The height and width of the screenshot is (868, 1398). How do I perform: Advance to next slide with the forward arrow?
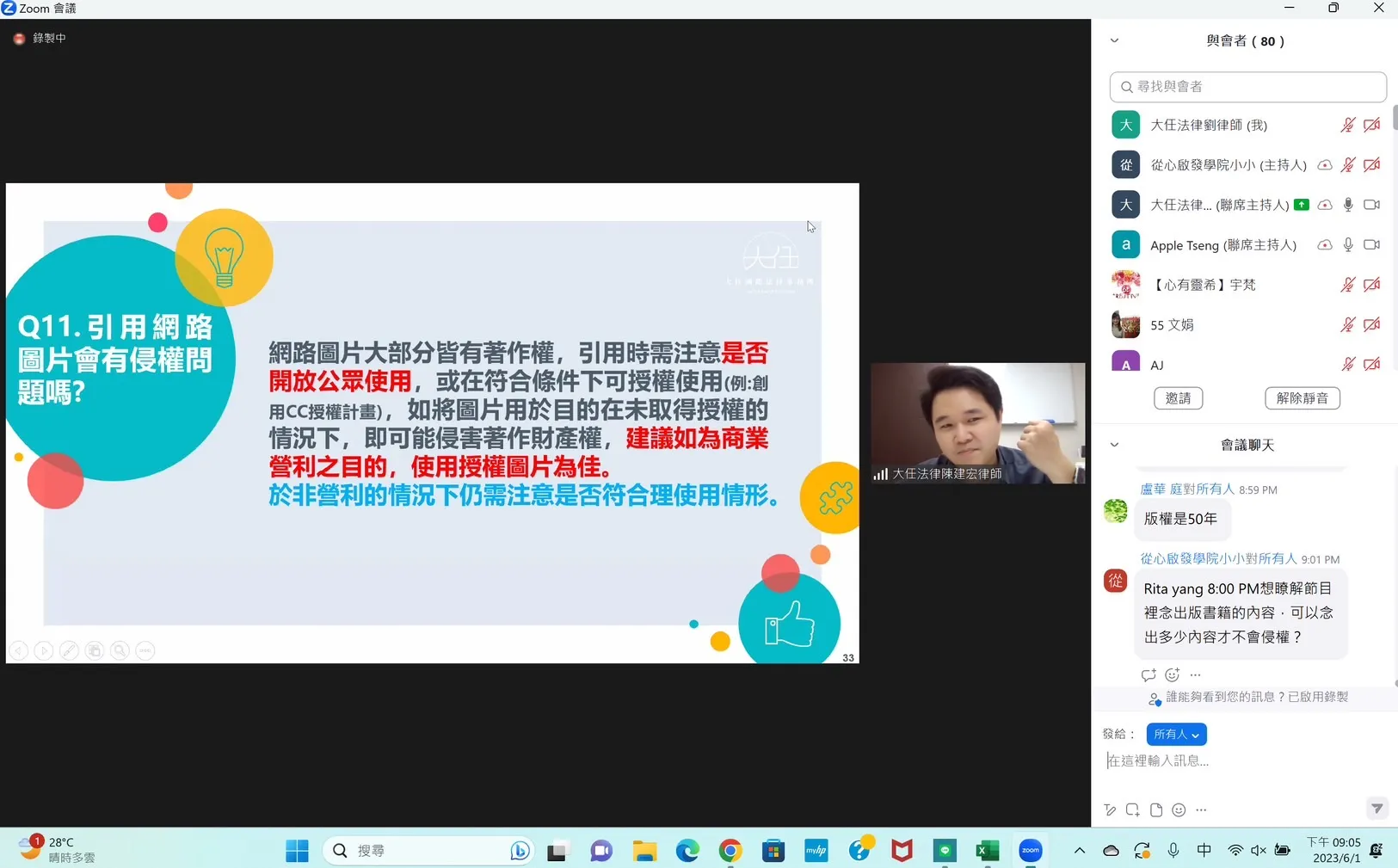click(x=44, y=651)
